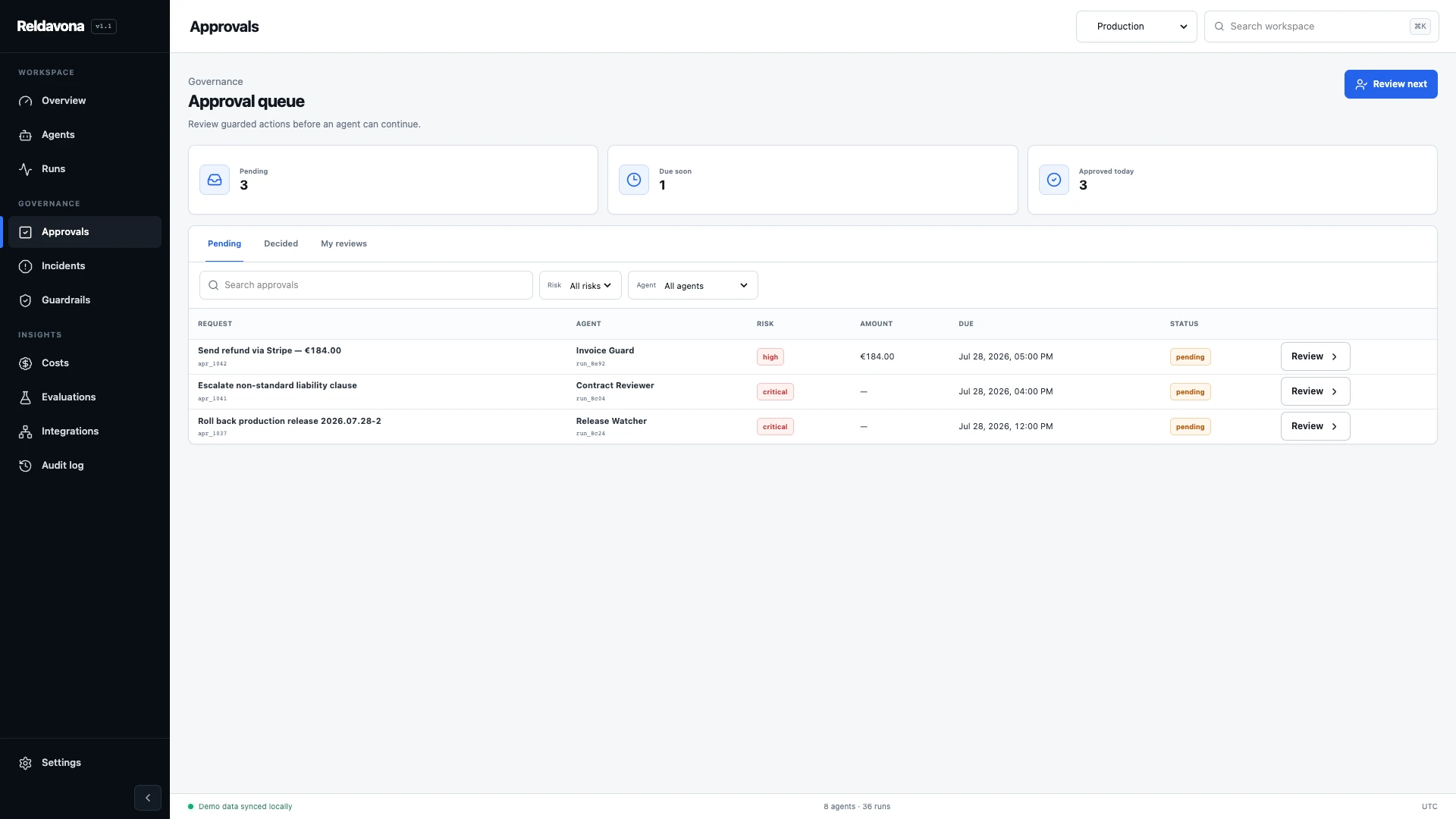This screenshot has width=1456, height=819.
Task: Click the Runs activity pulse icon
Action: point(25,169)
